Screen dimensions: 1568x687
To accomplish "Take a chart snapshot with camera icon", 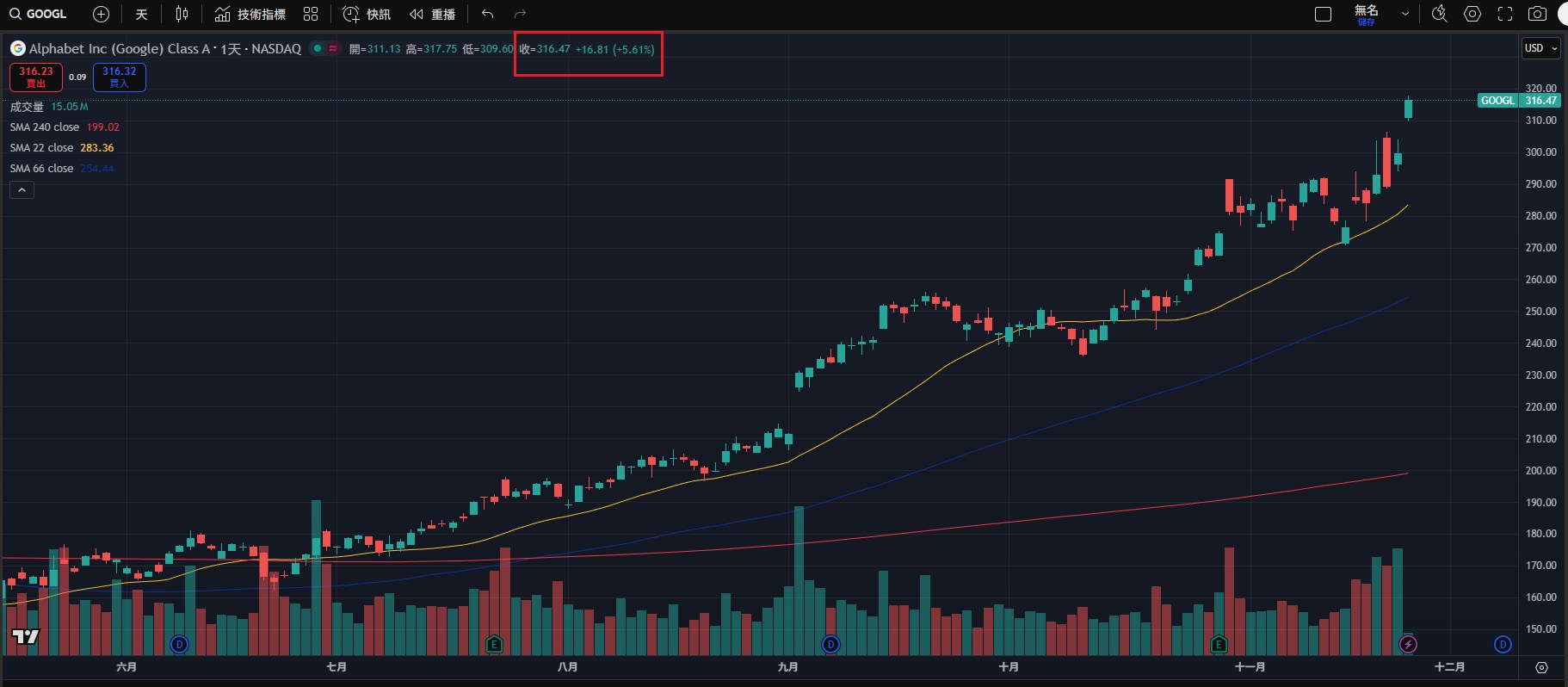I will tap(1537, 14).
